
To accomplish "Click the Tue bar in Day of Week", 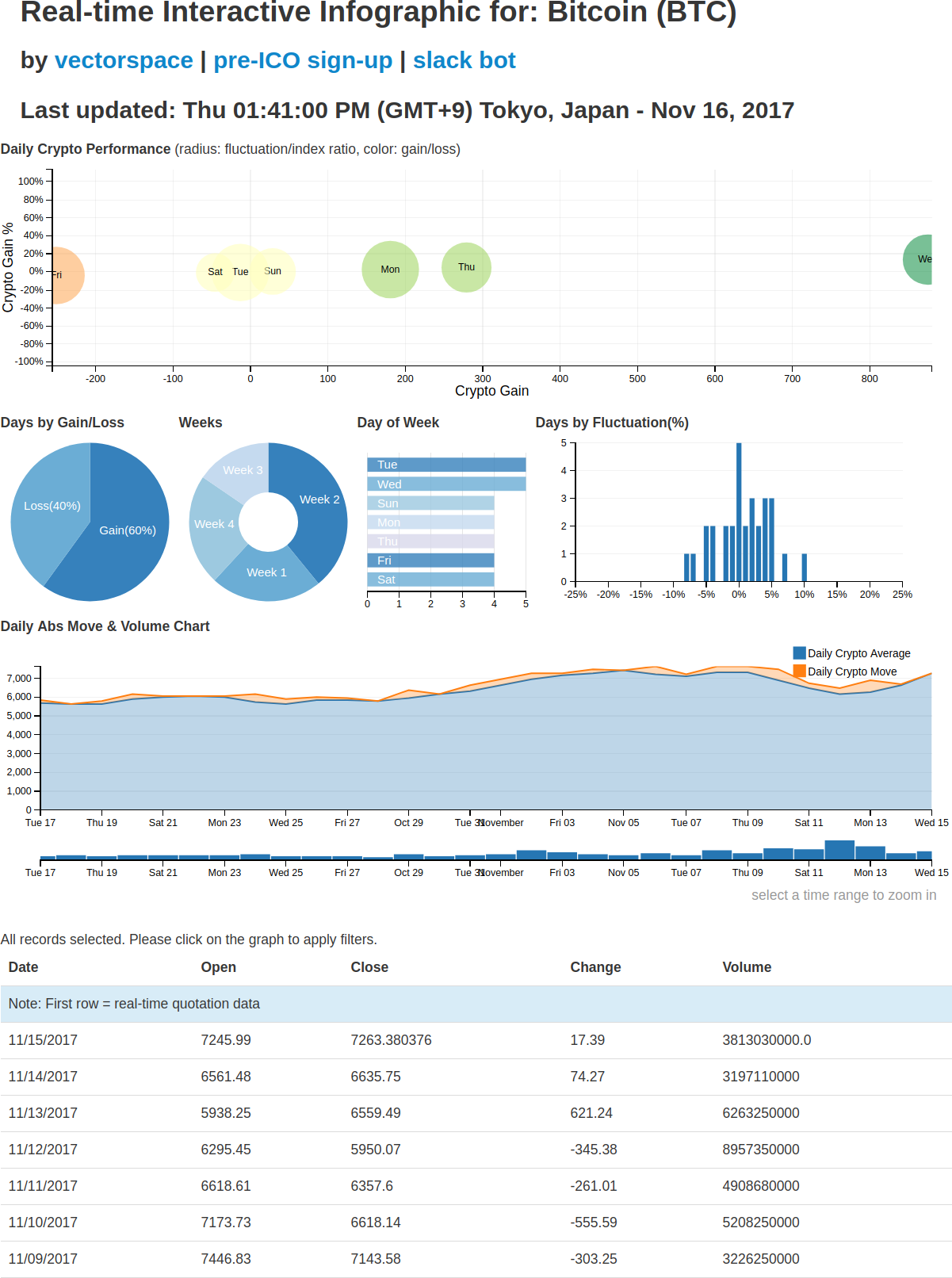I will tap(446, 465).
